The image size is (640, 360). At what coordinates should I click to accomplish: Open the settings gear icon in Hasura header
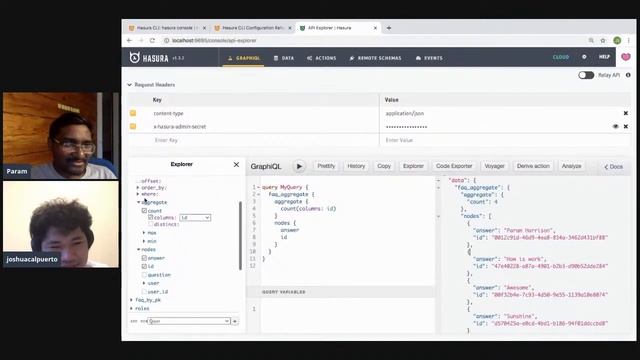584,57
